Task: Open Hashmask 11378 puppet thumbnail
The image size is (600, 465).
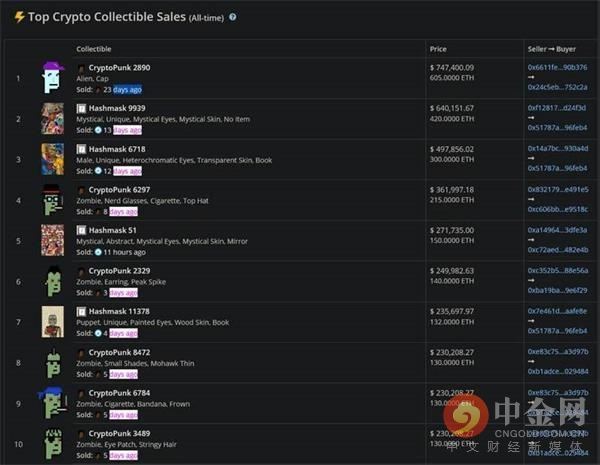Action: (53, 322)
